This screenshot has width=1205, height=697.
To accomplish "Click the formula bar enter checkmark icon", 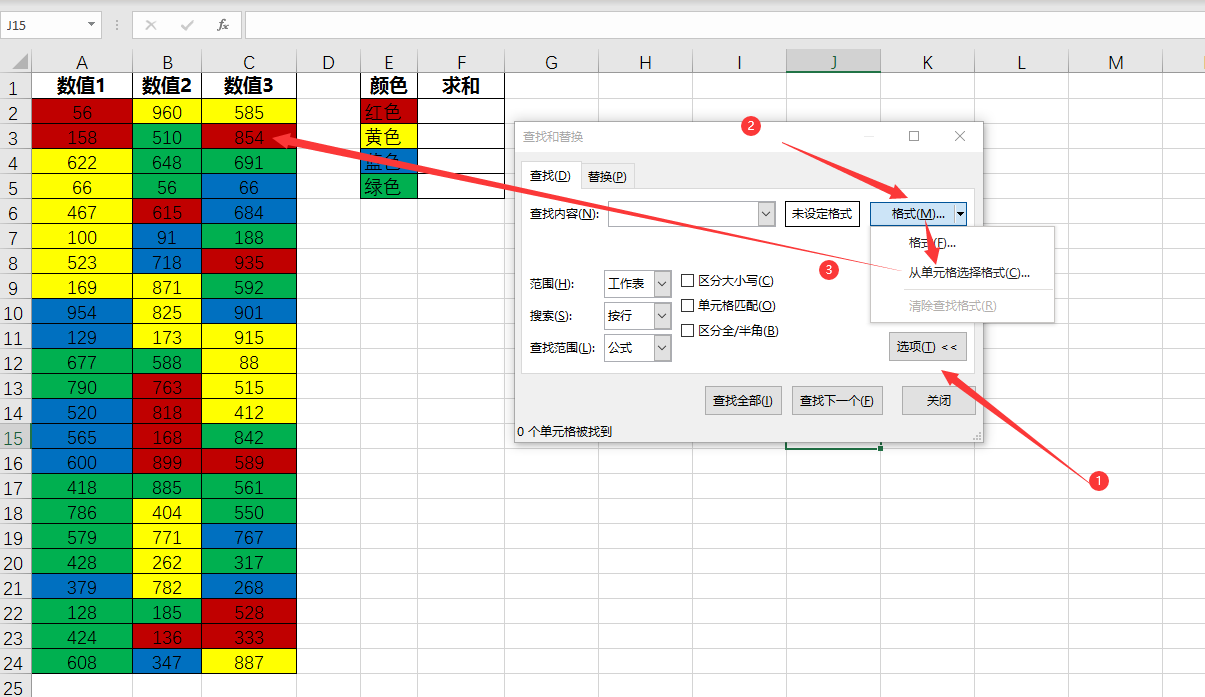I will coord(187,24).
